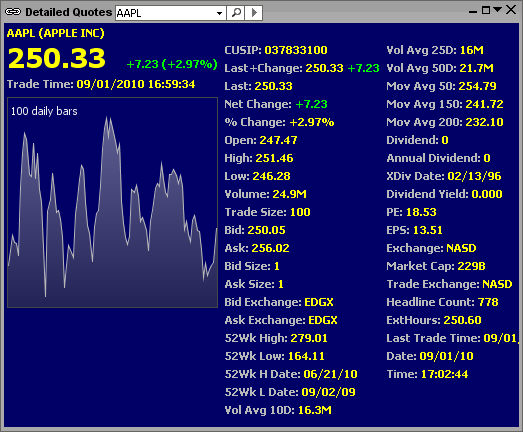Click the +7.23 (+2.97%) change text
This screenshot has height=432, width=523.
tap(172, 64)
